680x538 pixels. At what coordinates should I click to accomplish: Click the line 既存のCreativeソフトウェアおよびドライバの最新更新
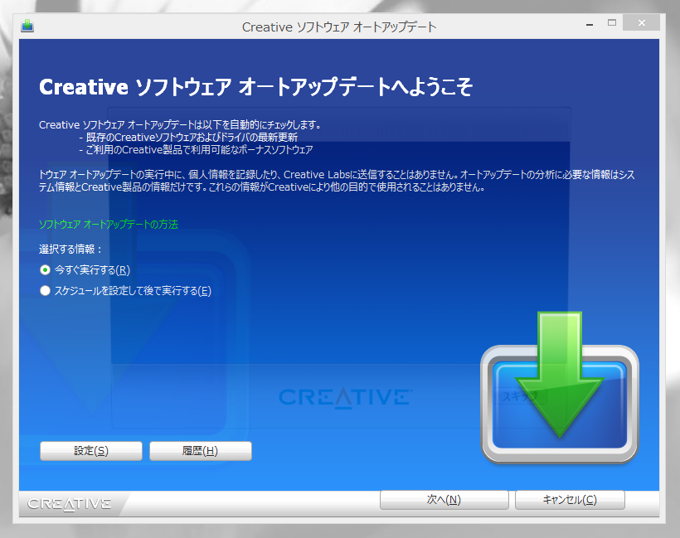coord(192,137)
